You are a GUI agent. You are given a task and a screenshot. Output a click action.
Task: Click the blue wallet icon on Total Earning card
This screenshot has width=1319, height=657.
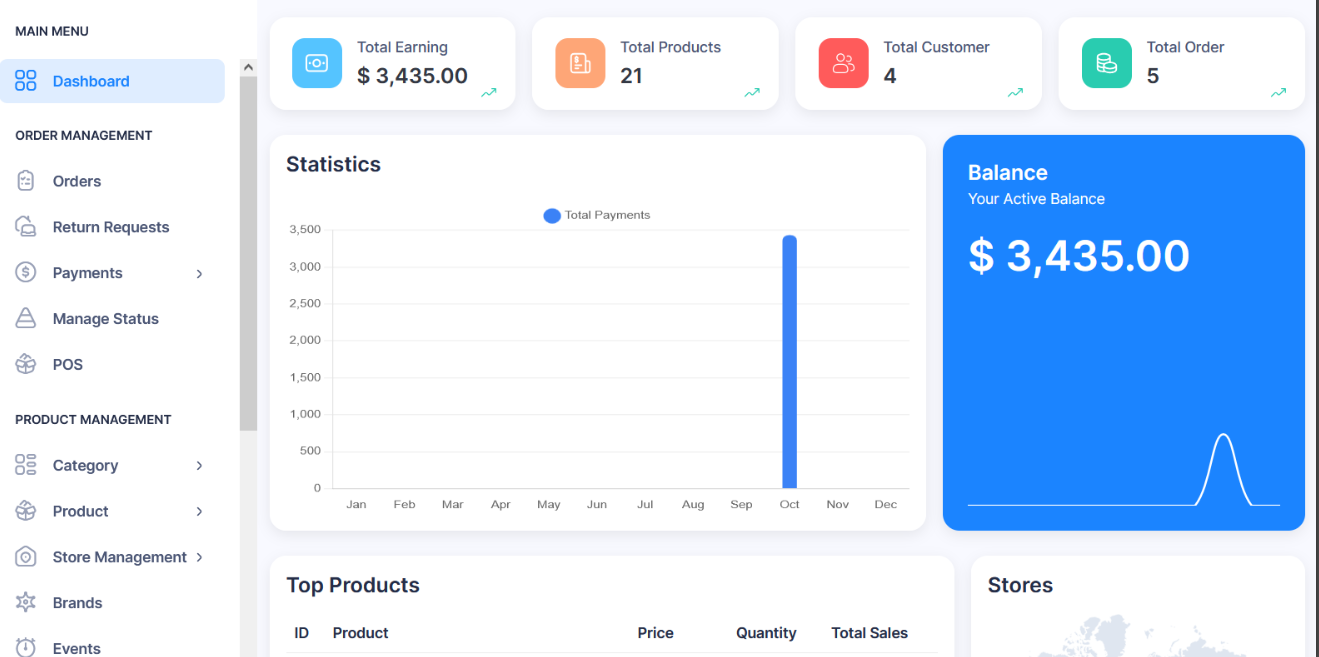317,62
